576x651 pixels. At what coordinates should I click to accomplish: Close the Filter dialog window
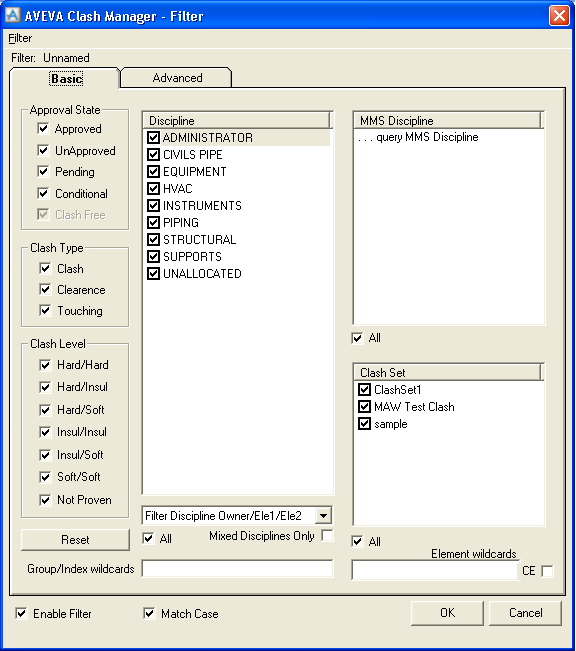click(559, 16)
